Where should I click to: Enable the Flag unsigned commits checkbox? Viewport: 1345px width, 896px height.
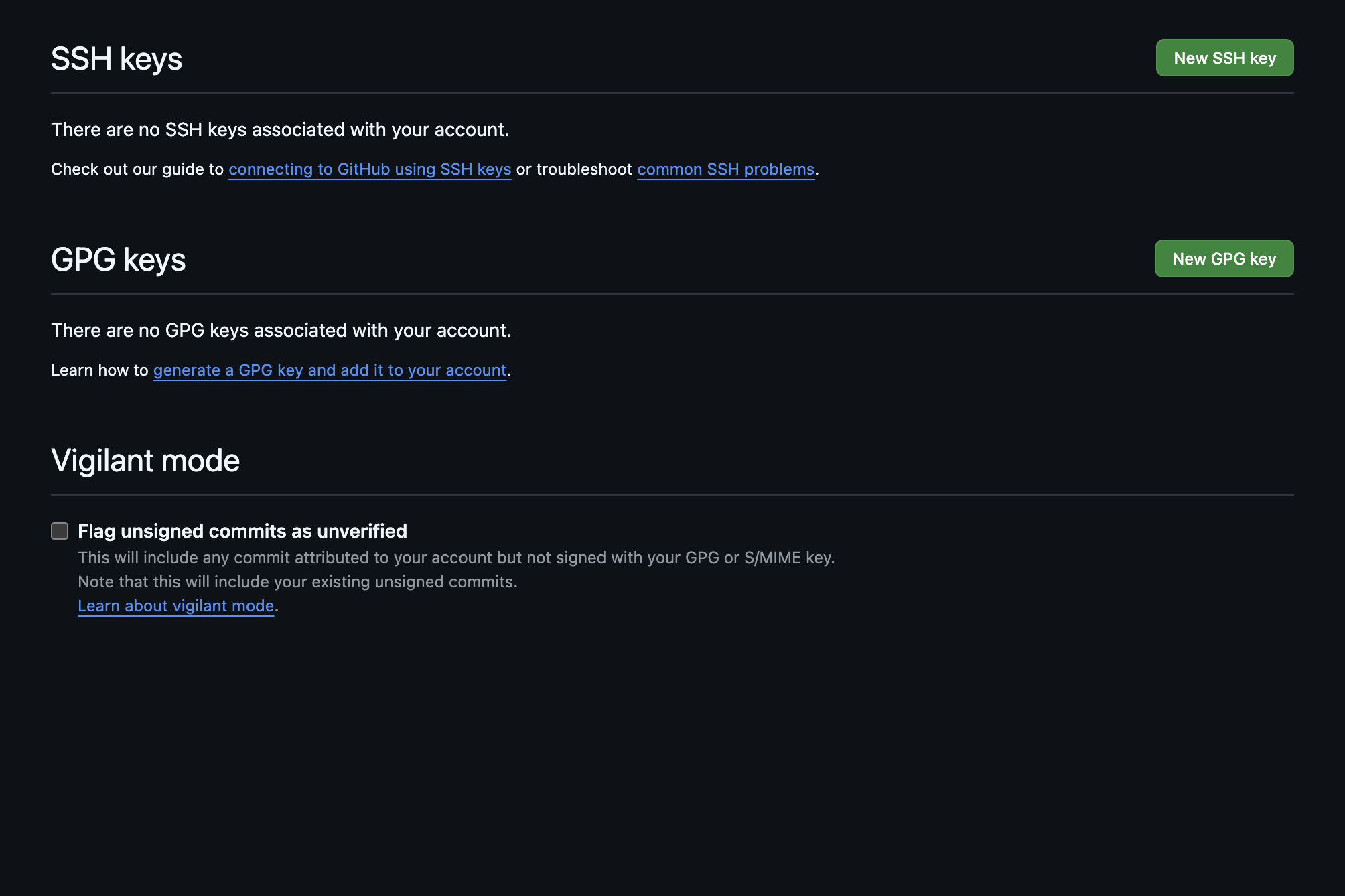point(60,531)
